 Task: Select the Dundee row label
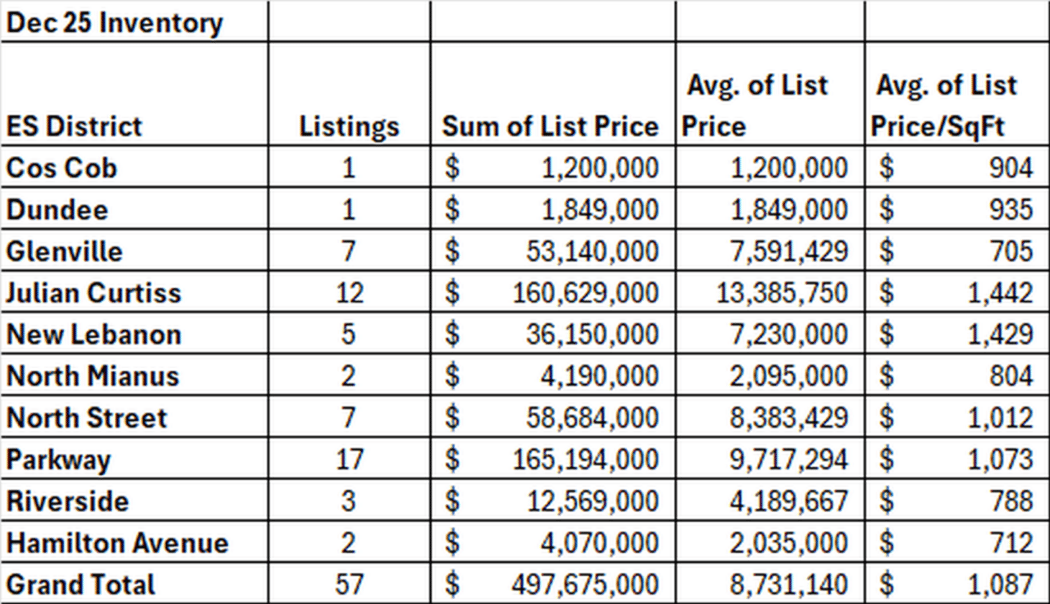click(x=58, y=209)
